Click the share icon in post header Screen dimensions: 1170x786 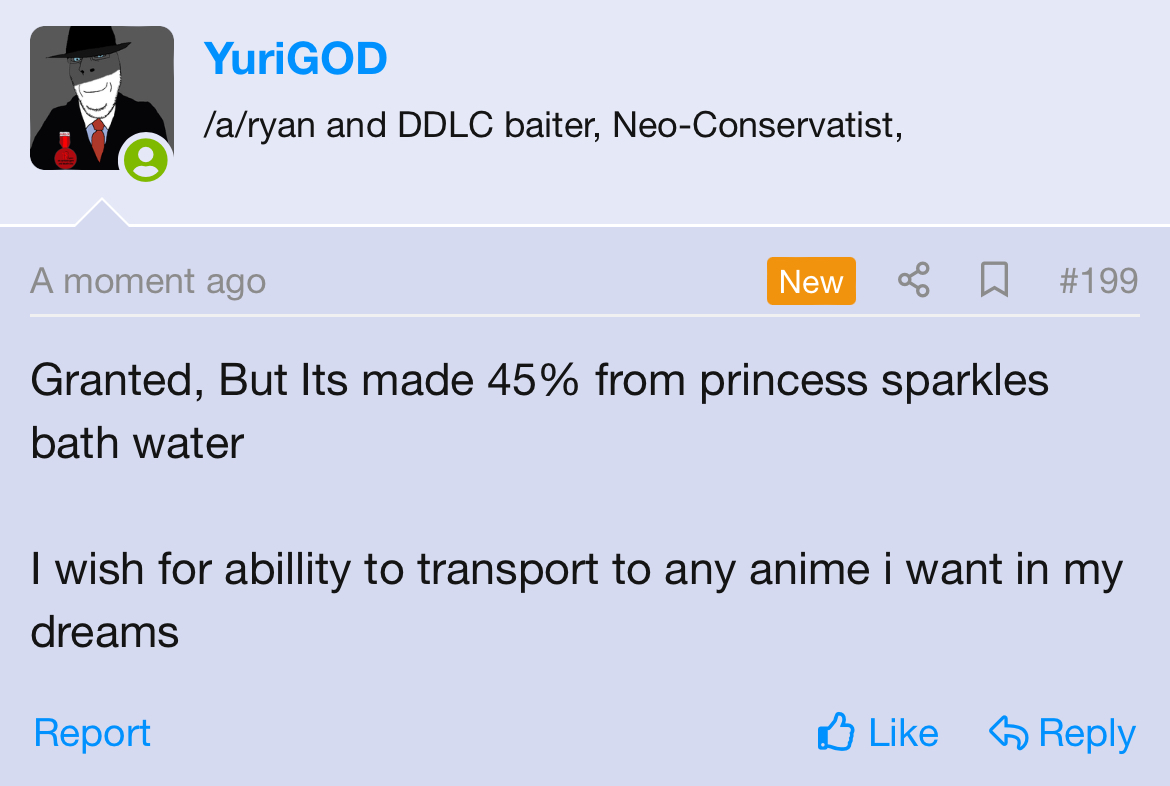pyautogui.click(x=913, y=281)
